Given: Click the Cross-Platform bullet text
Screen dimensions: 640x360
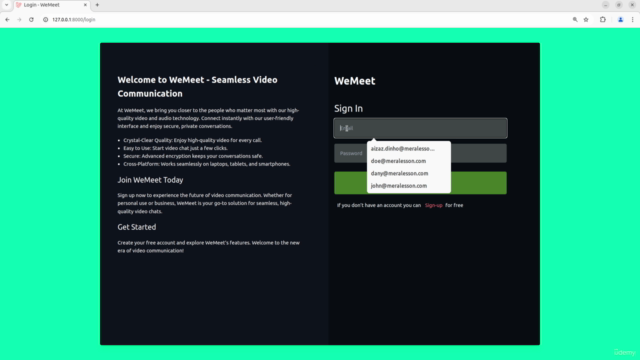Looking at the screenshot, I should coord(207,164).
